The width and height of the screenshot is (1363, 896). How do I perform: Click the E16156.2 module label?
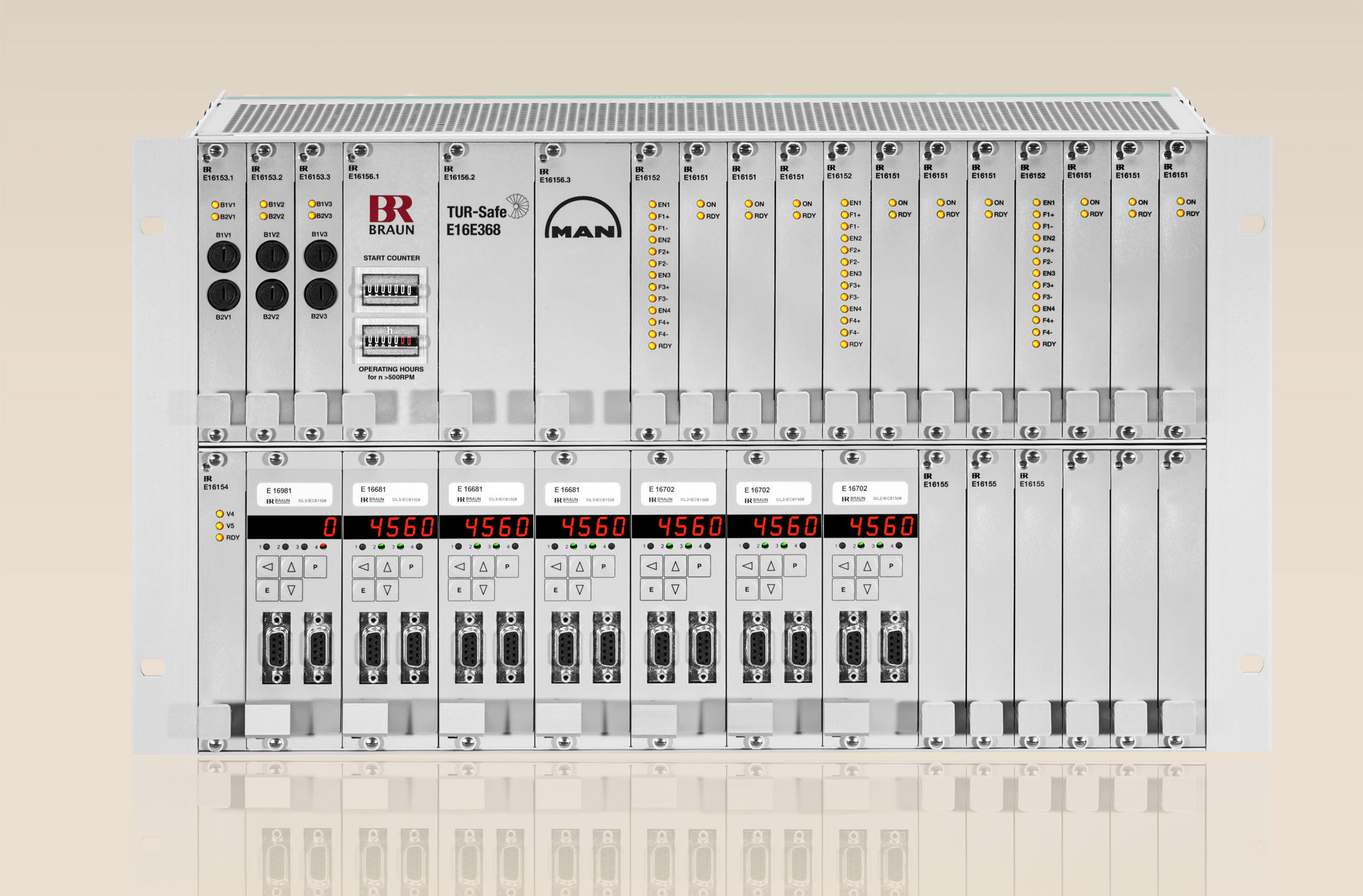(x=459, y=177)
